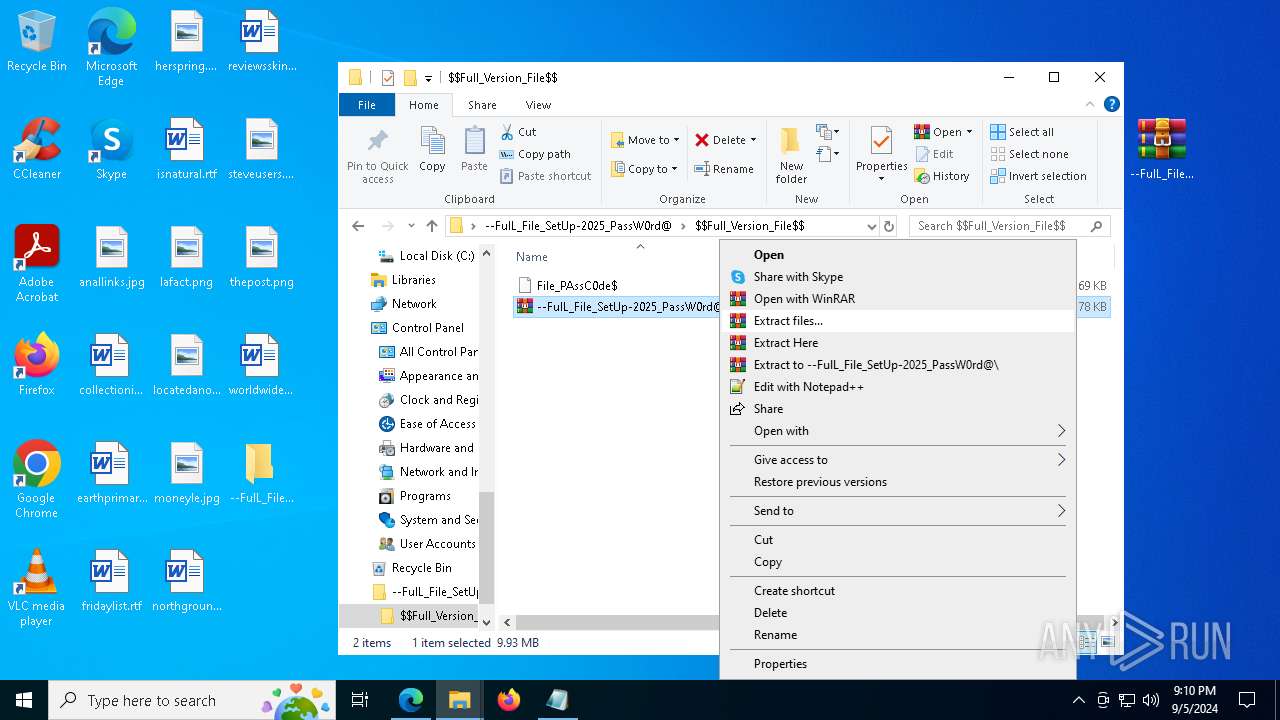The height and width of the screenshot is (720, 1280).
Task: Open the address bar history dropdown
Action: 872,226
